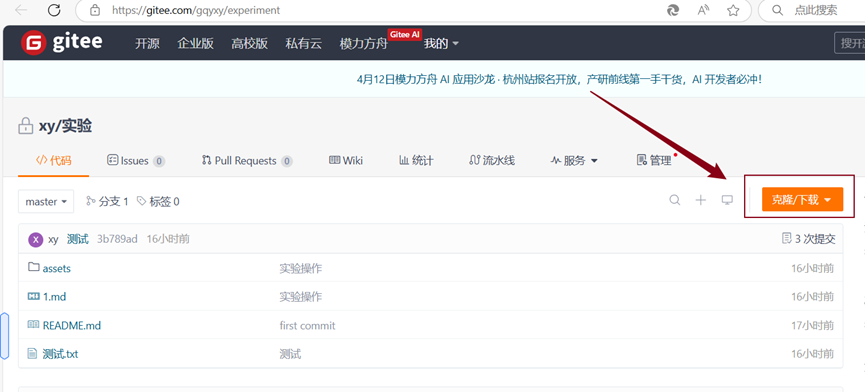865x392 pixels.
Task: Click the 测试.txt file icon
Action: tap(34, 353)
